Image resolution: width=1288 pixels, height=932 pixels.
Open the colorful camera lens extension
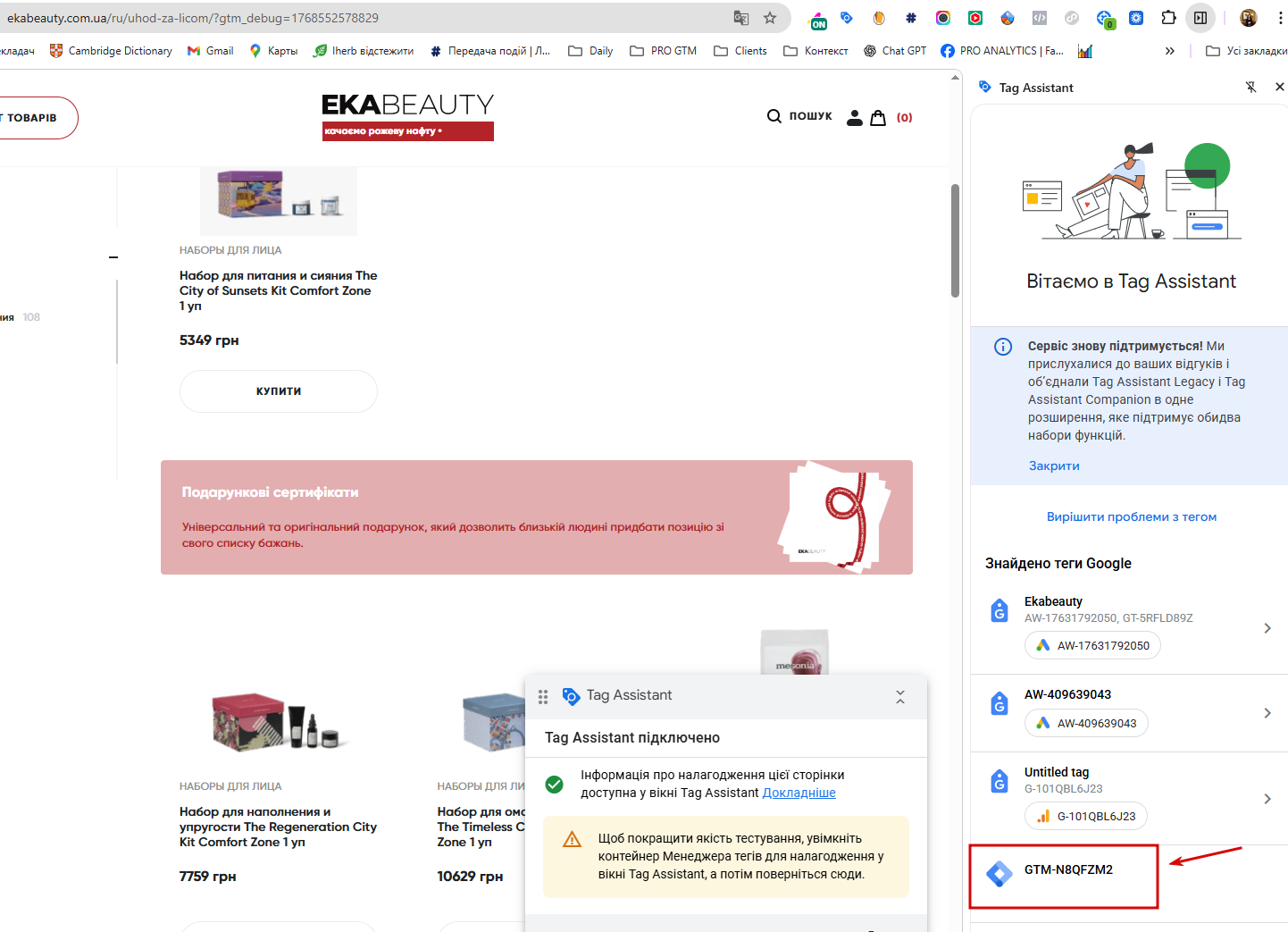[942, 18]
